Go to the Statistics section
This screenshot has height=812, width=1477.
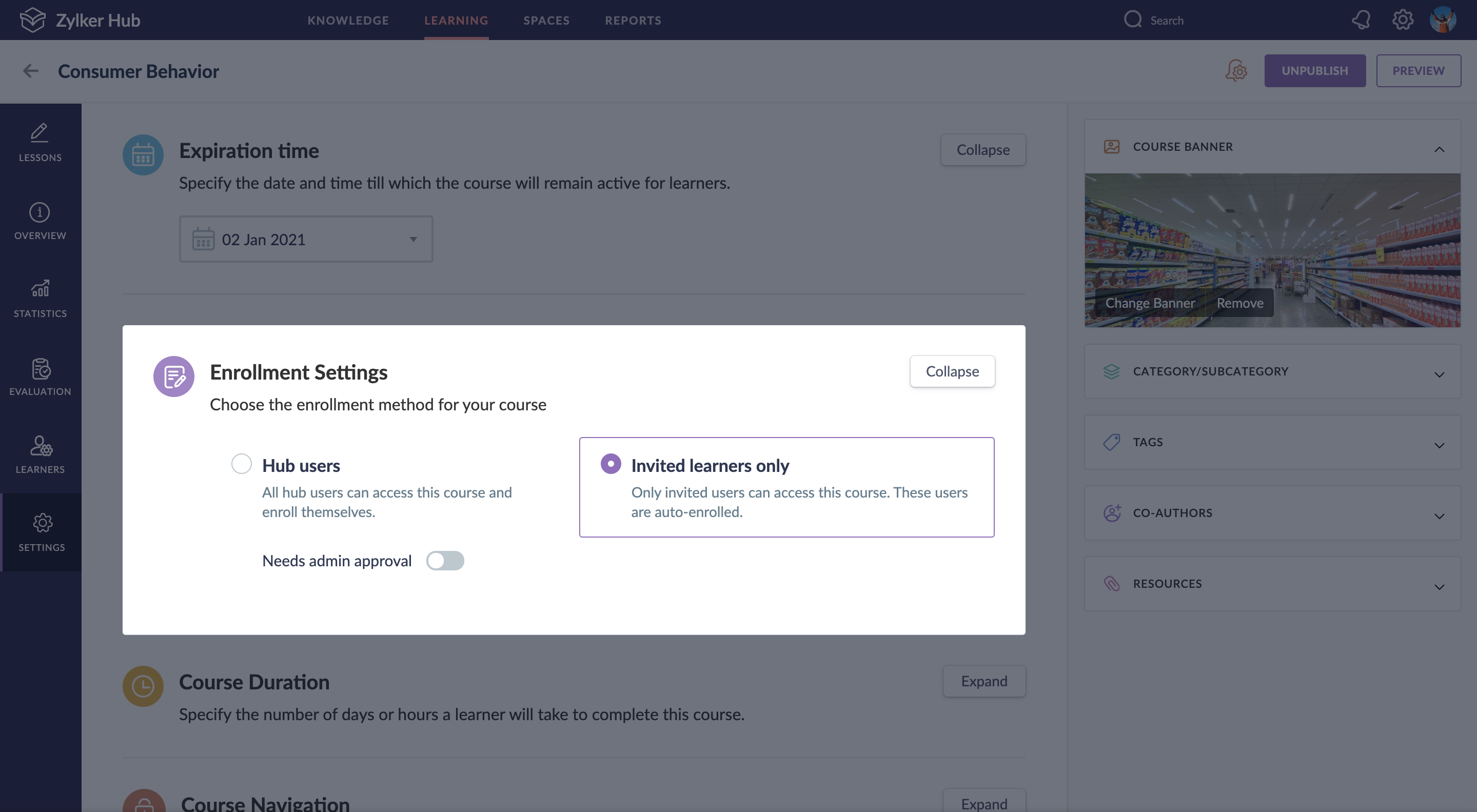40,298
